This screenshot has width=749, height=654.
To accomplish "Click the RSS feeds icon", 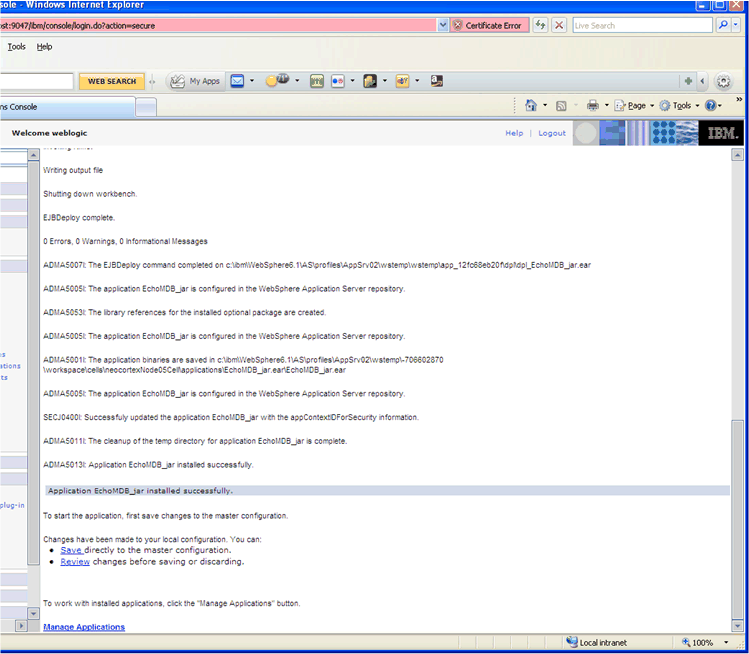I will click(x=561, y=106).
